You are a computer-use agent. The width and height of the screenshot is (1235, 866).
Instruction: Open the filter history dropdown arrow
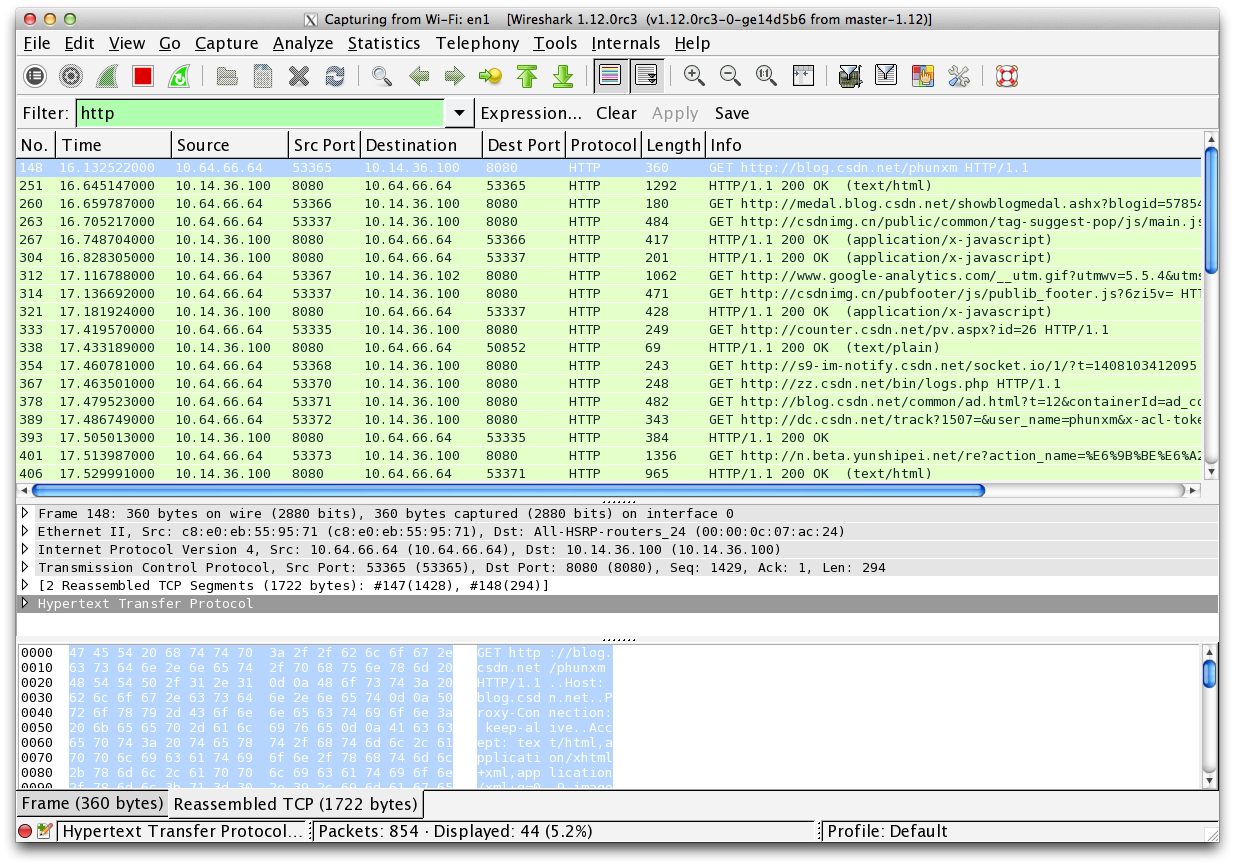click(x=459, y=113)
